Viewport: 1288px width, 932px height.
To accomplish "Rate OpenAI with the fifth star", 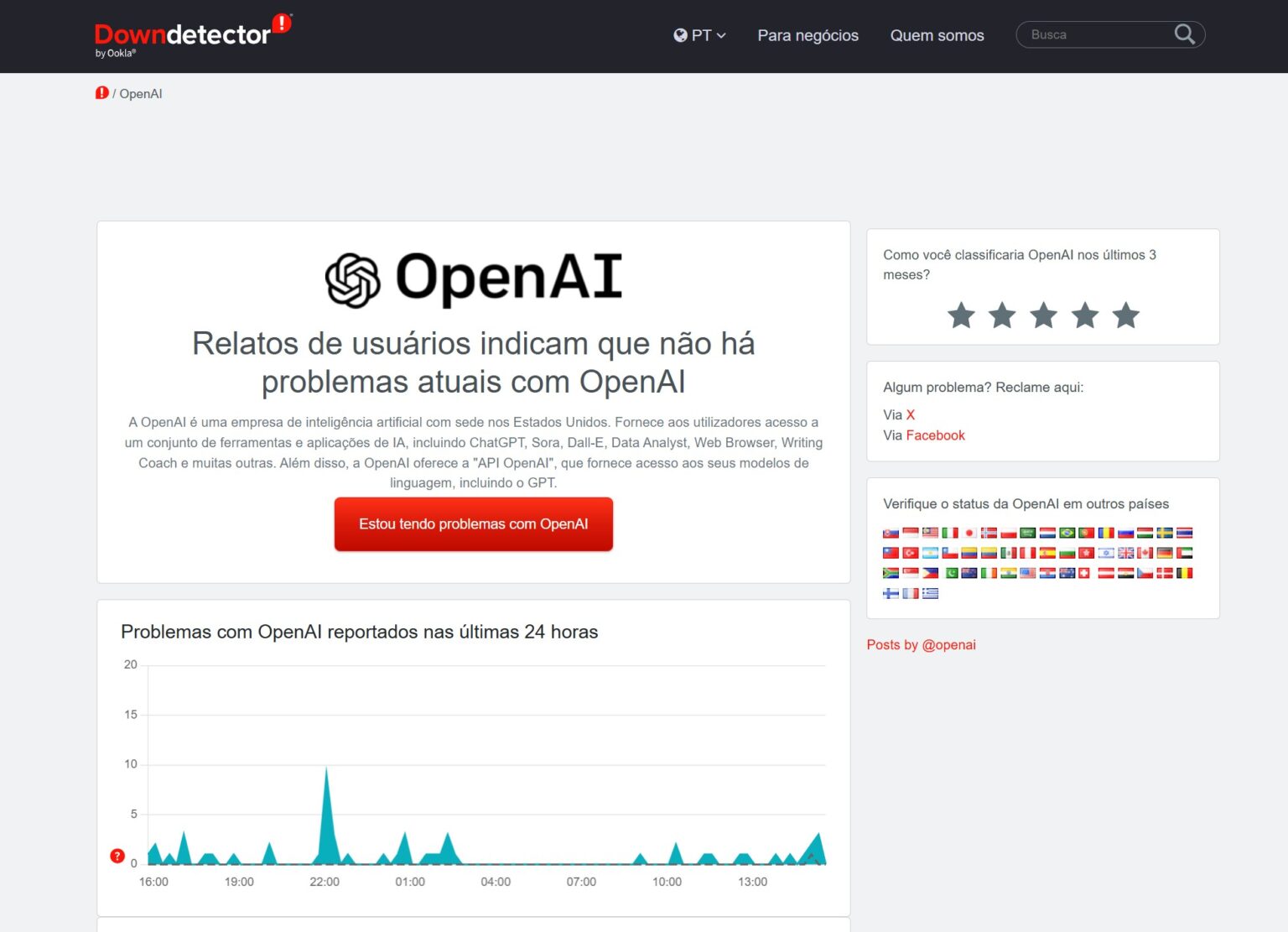I will [x=1125, y=315].
